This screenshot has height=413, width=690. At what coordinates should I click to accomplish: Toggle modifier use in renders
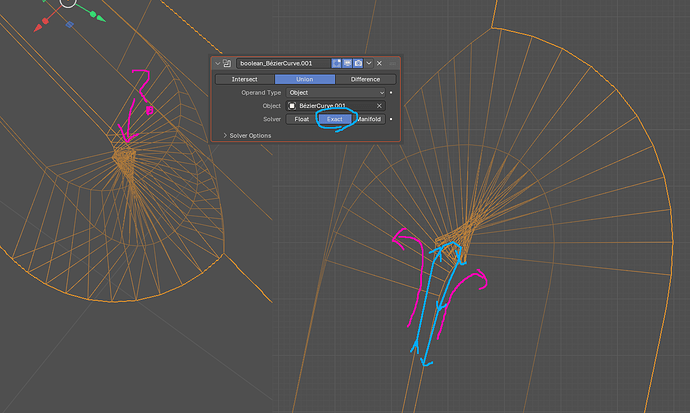pos(358,63)
